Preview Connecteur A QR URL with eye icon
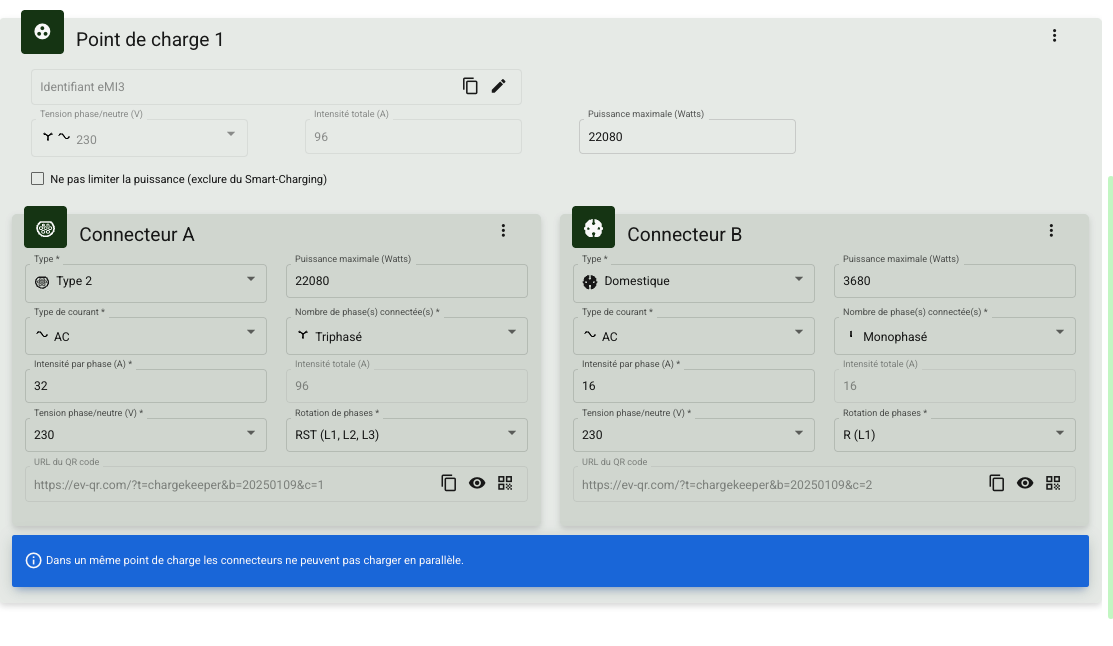The width and height of the screenshot is (1113, 646). click(477, 484)
